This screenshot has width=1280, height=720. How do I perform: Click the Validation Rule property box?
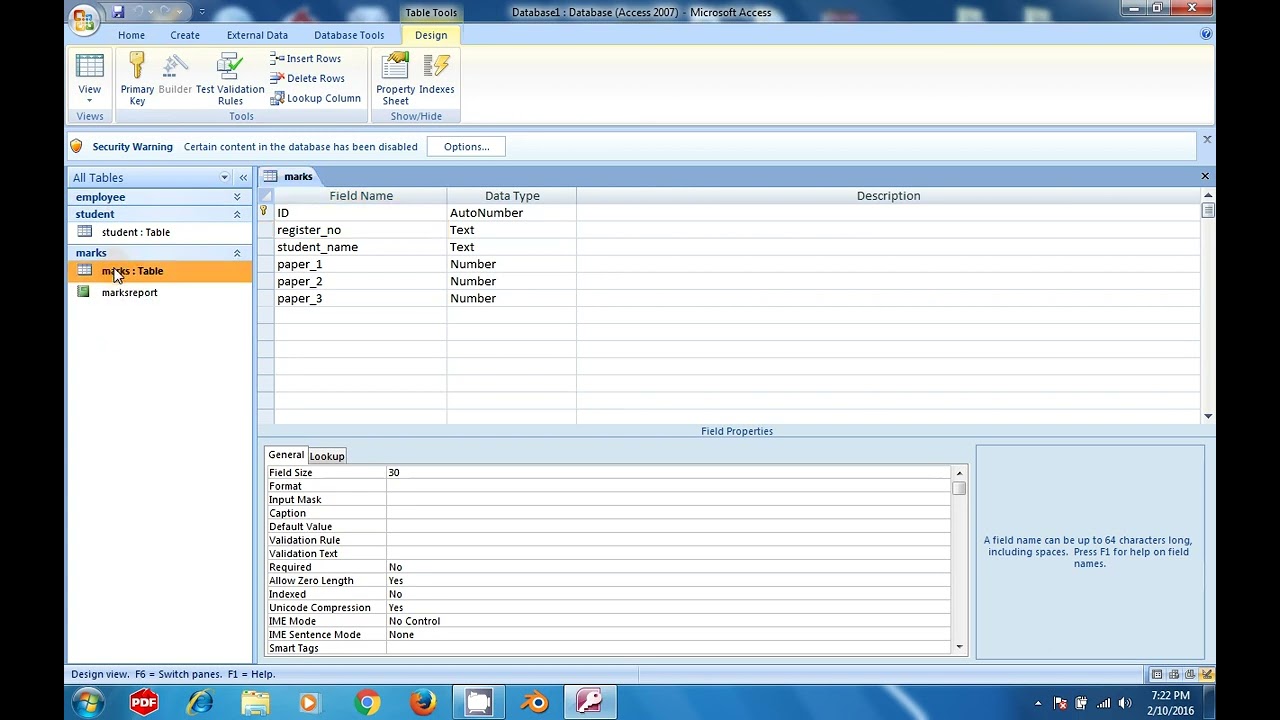[668, 540]
